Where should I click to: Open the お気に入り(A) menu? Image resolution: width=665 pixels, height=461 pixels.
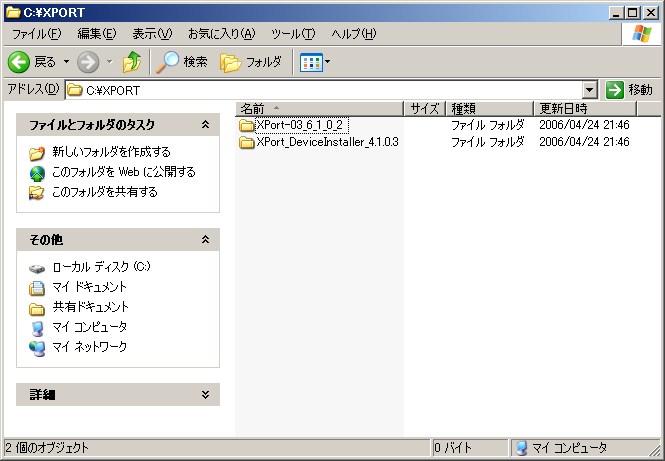pyautogui.click(x=221, y=34)
